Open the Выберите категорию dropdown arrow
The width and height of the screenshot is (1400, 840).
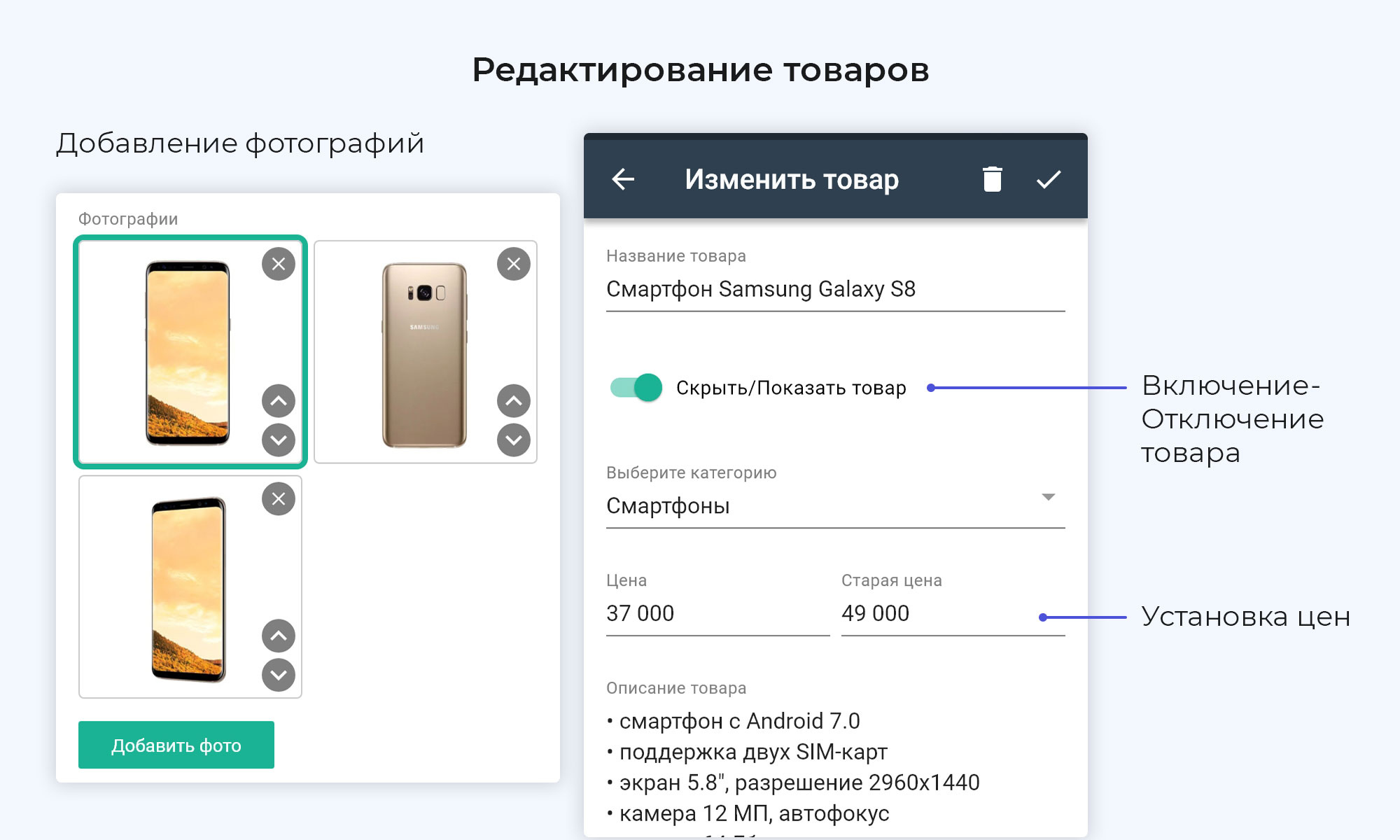[1048, 497]
